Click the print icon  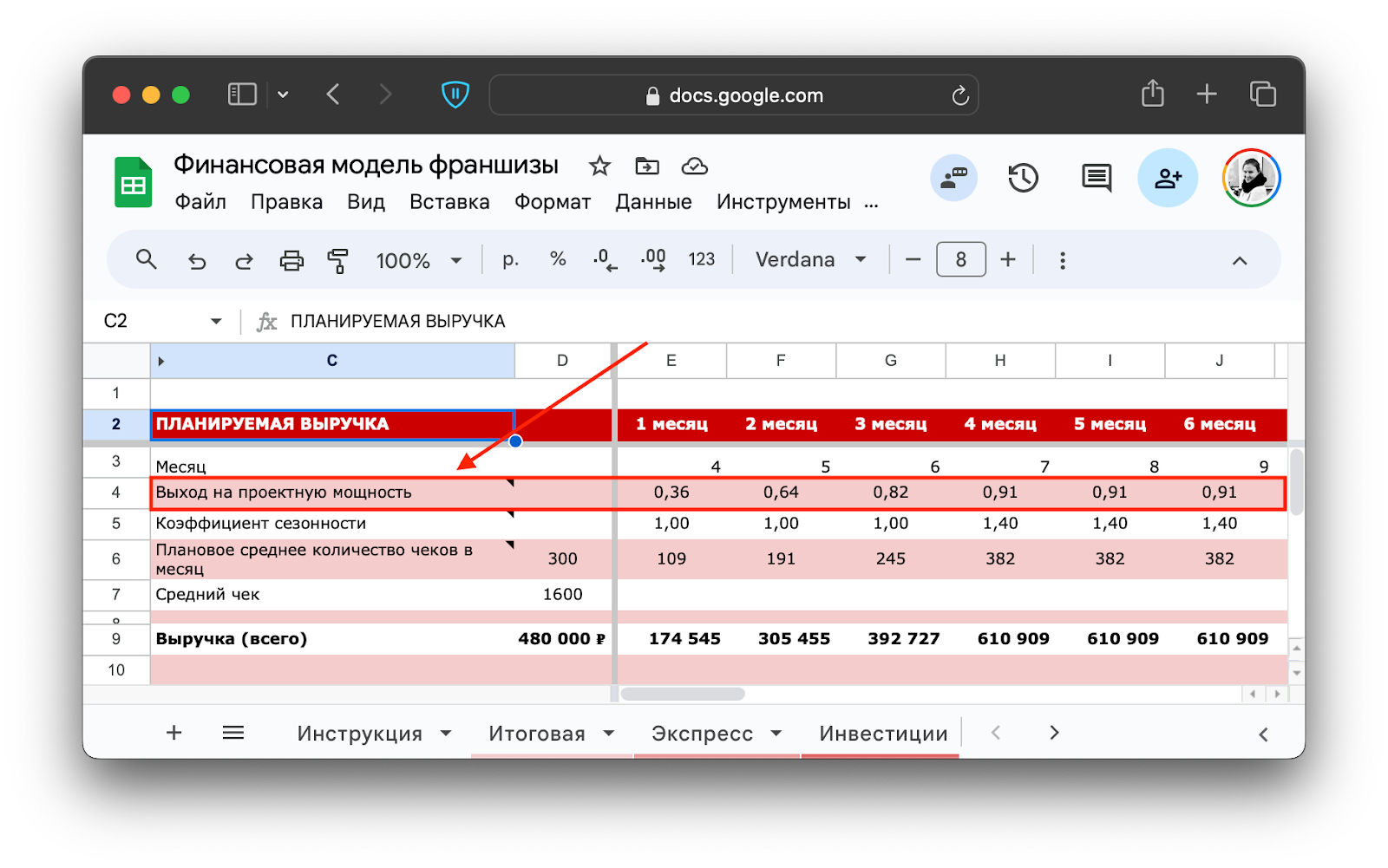291,260
